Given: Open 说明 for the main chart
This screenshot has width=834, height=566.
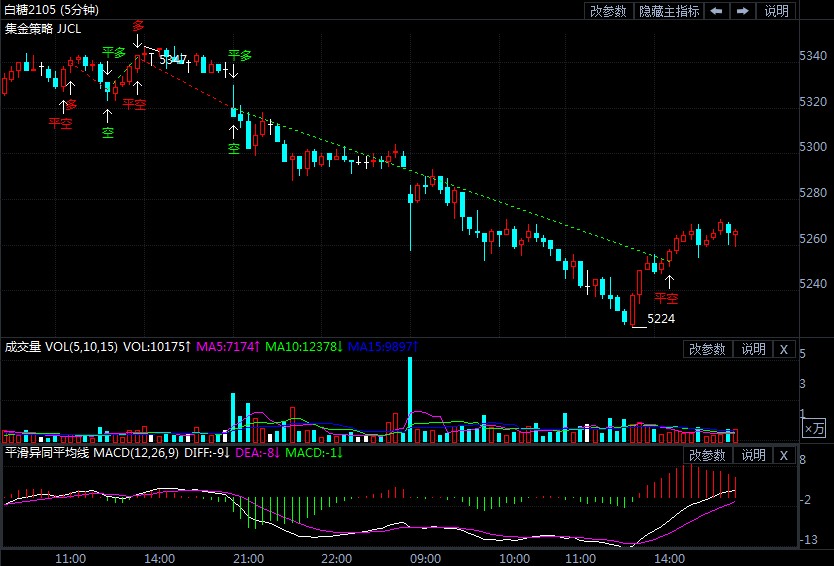Looking at the screenshot, I should tap(776, 11).
